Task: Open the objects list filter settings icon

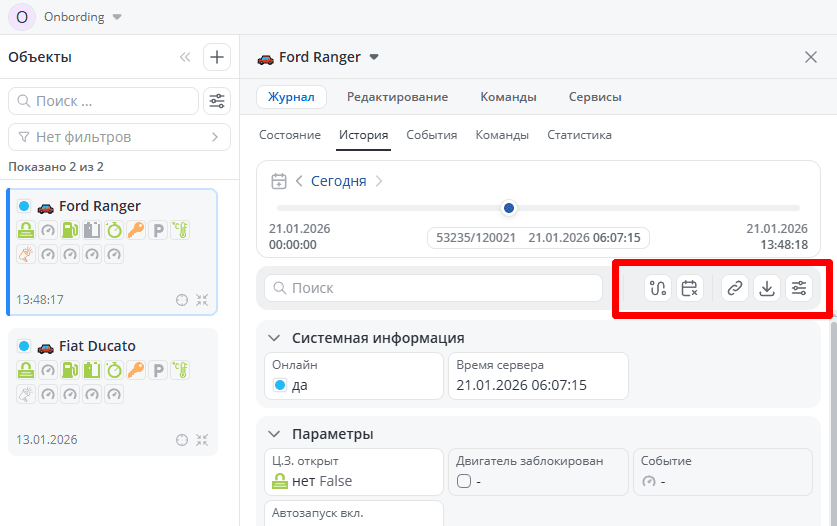Action: pyautogui.click(x=216, y=101)
